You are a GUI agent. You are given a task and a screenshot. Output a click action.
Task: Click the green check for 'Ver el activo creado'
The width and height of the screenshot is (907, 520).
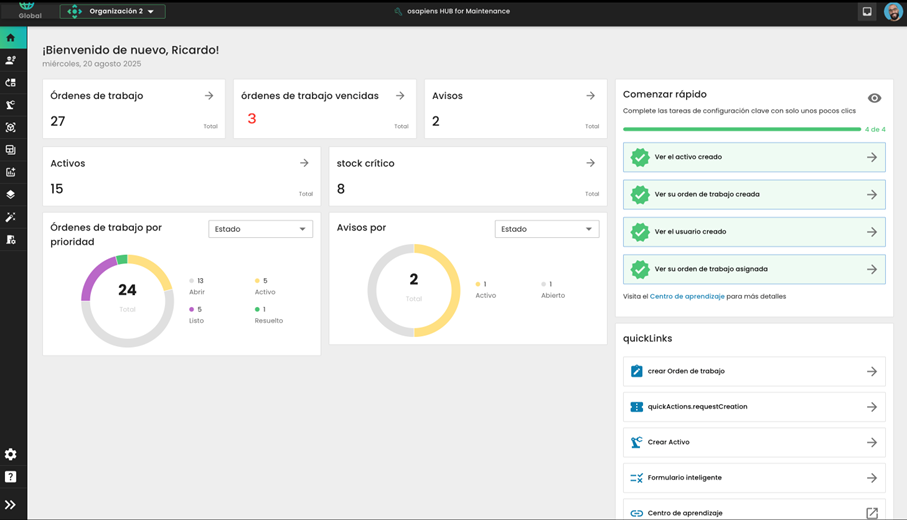[640, 157]
